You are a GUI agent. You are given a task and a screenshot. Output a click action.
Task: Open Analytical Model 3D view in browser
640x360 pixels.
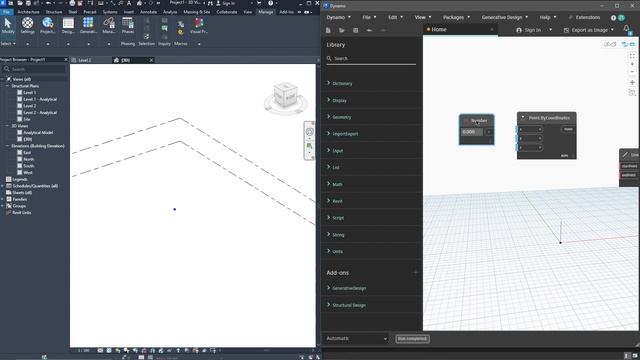click(38, 132)
